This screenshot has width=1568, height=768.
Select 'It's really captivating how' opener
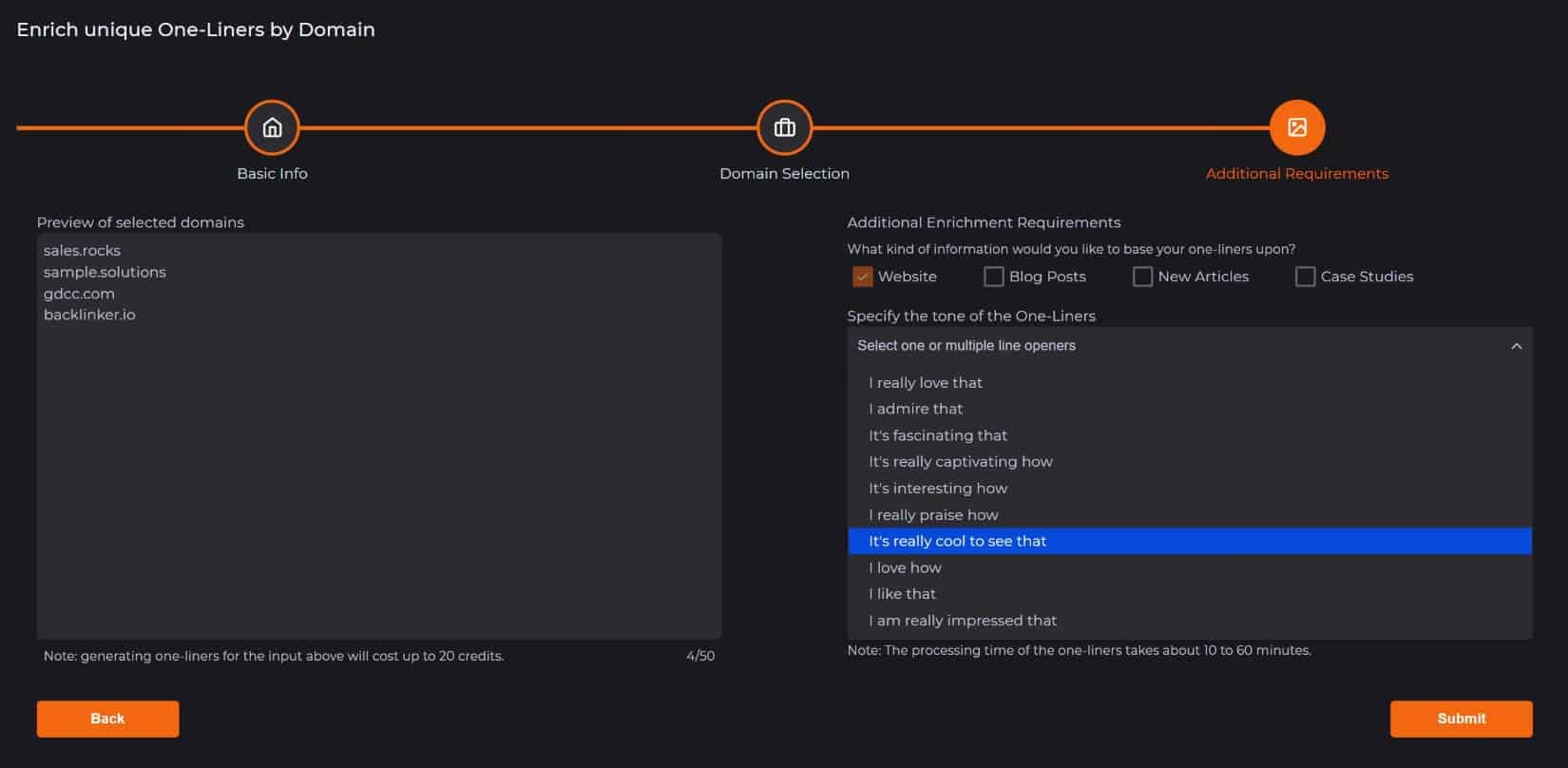960,462
